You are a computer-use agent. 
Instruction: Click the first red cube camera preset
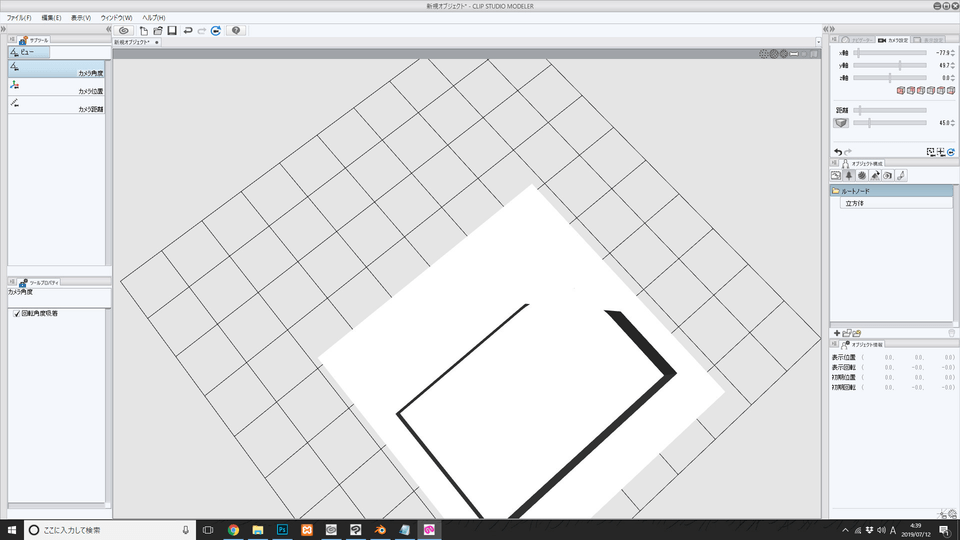[901, 91]
